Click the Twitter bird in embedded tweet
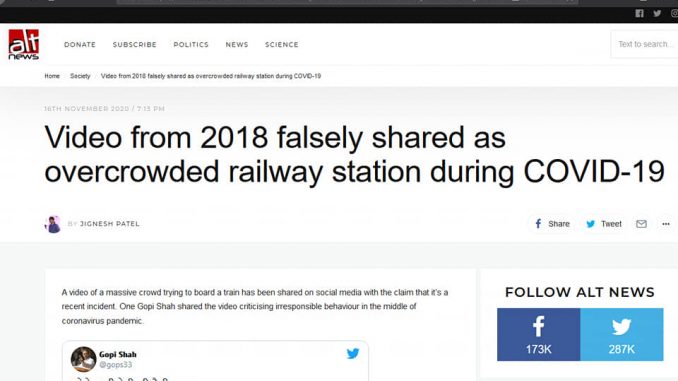The width and height of the screenshot is (678, 381). [353, 353]
